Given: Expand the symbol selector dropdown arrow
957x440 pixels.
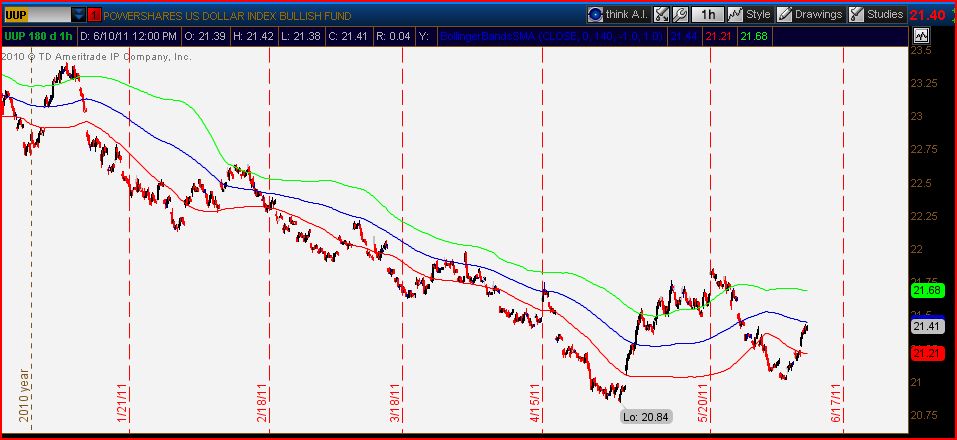Looking at the screenshot, I should 79,15.
